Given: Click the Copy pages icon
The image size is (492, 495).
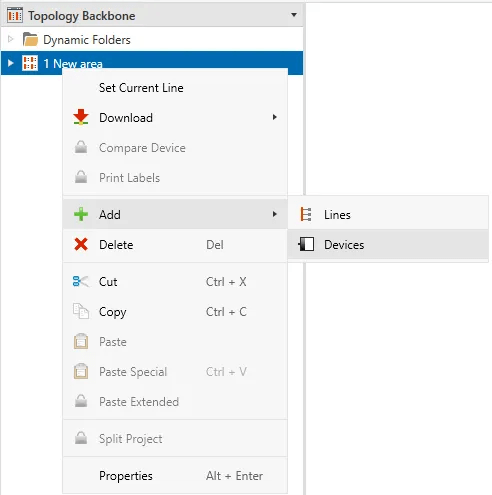Looking at the screenshot, I should pyautogui.click(x=81, y=311).
